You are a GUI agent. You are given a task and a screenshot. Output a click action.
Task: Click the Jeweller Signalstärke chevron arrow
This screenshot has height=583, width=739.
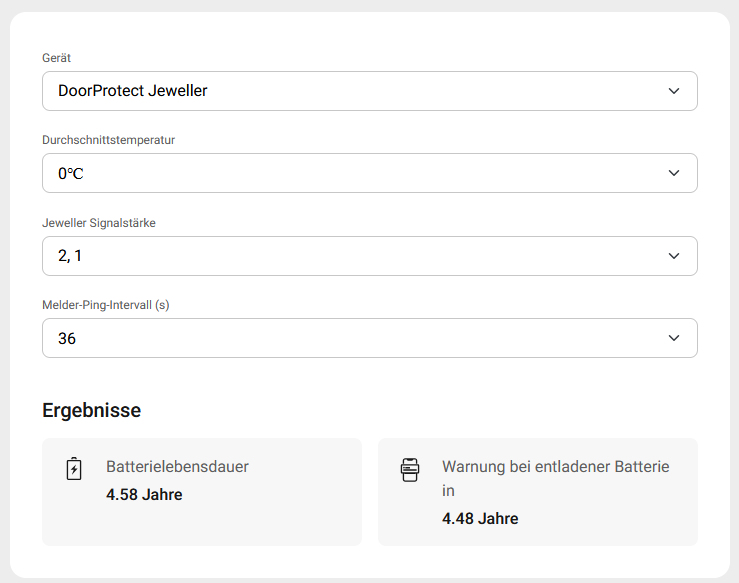(673, 256)
